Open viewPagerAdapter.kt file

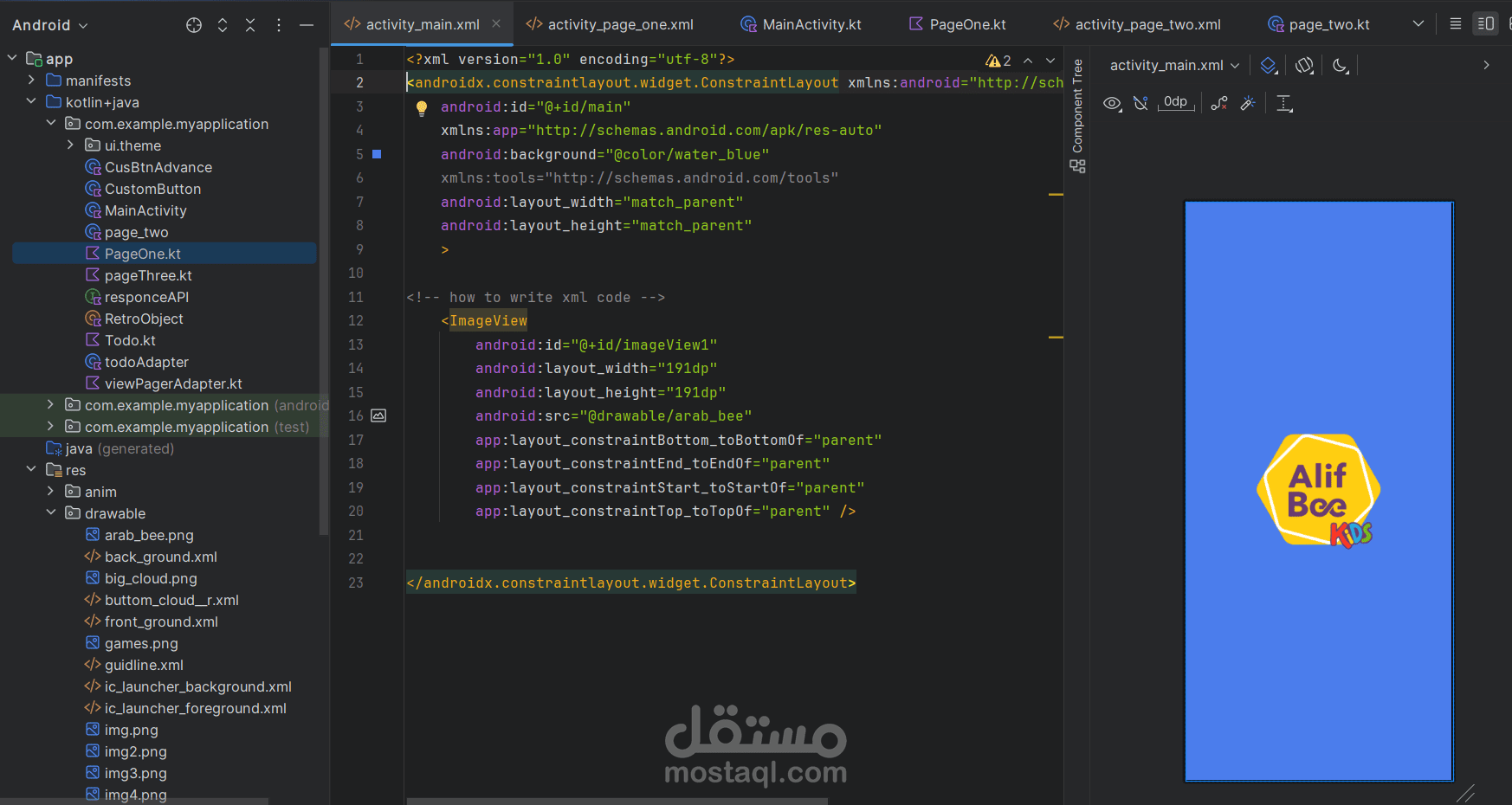[x=164, y=383]
